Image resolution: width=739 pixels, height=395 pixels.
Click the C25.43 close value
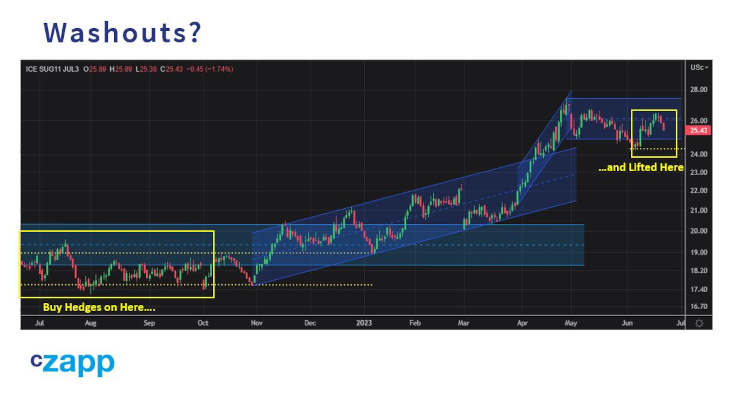(172, 69)
